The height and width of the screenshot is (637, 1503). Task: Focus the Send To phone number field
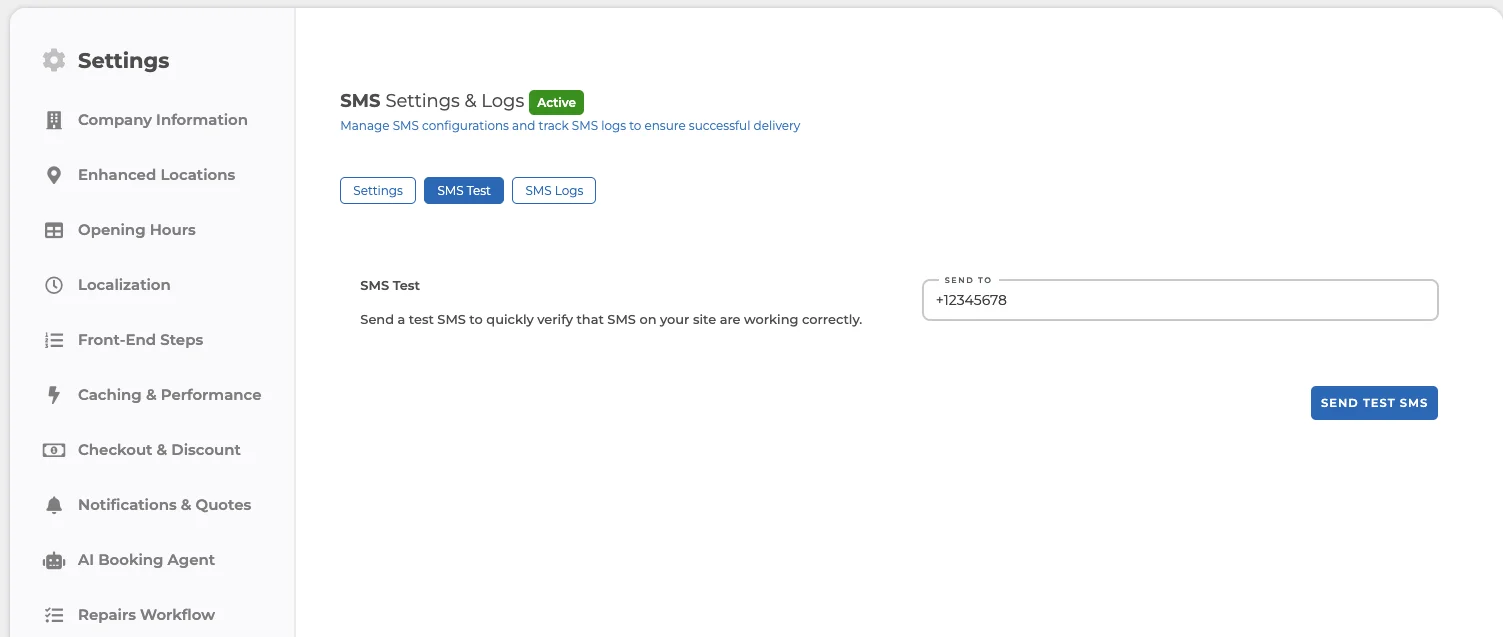[1180, 300]
